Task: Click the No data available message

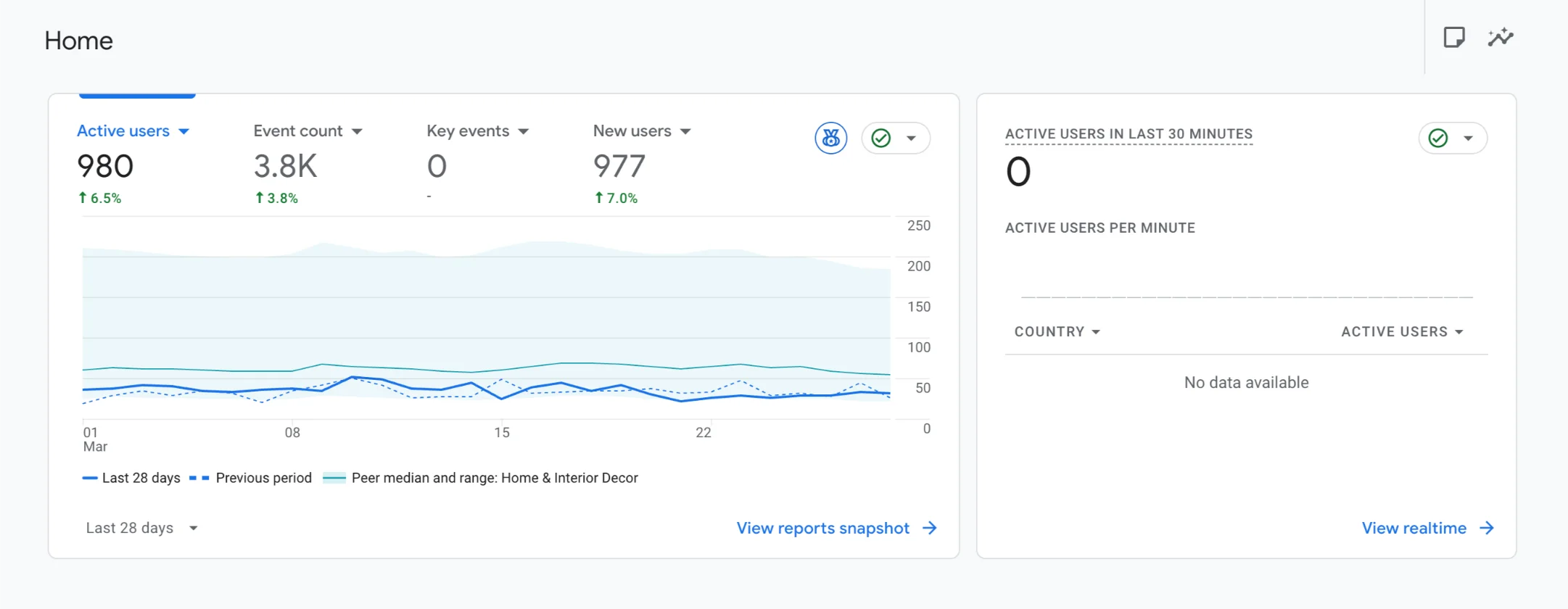Action: 1247,382
